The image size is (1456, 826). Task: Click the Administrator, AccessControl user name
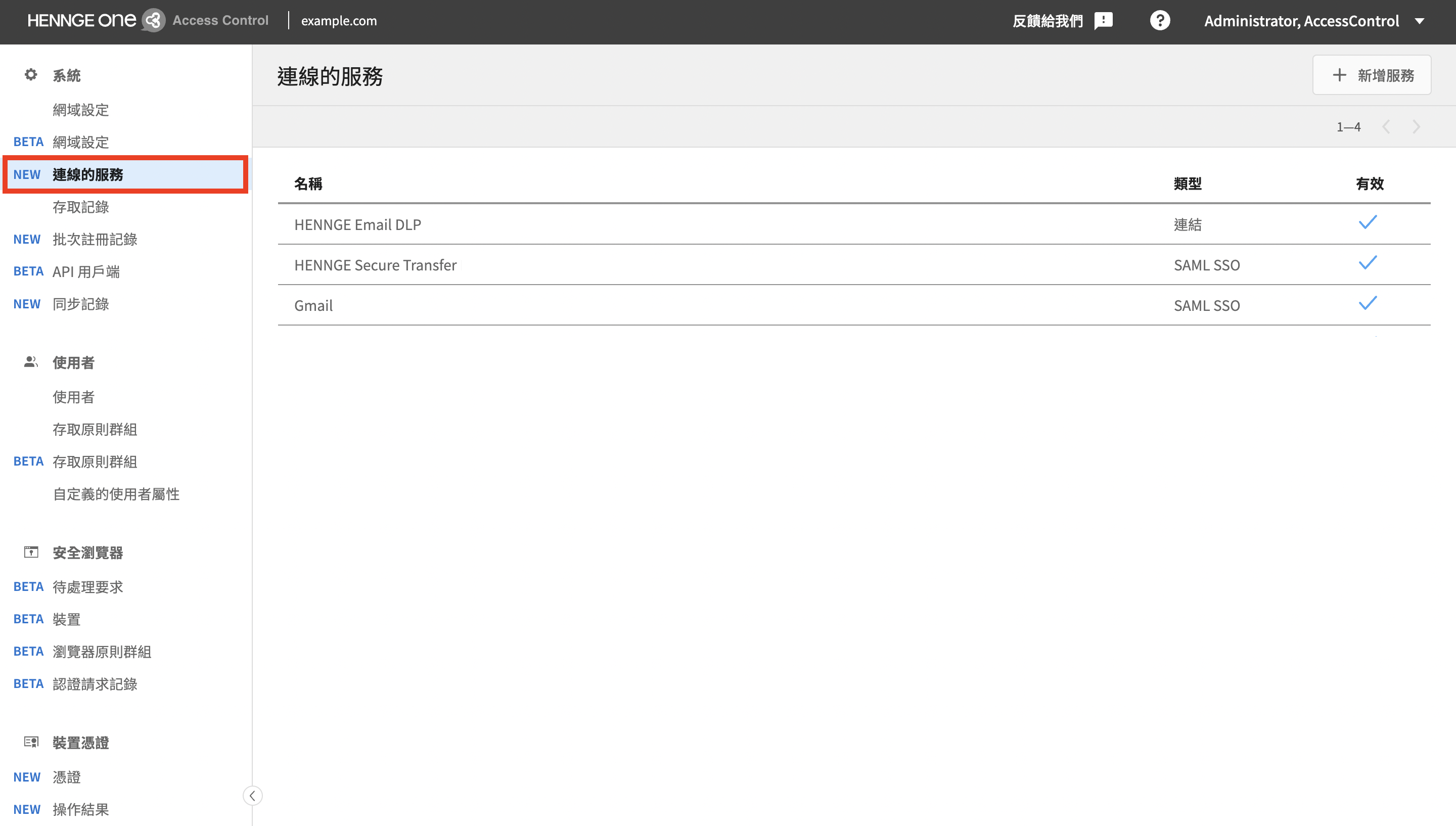coord(1301,21)
